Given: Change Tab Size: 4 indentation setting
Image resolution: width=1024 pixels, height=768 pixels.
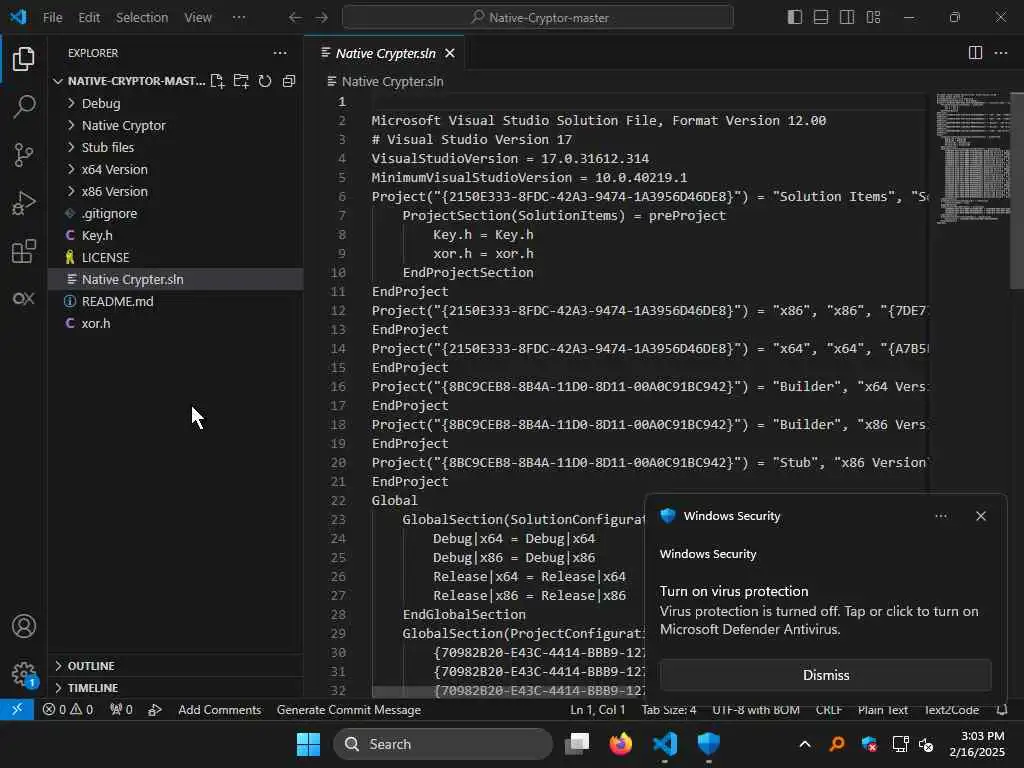Looking at the screenshot, I should (x=669, y=709).
